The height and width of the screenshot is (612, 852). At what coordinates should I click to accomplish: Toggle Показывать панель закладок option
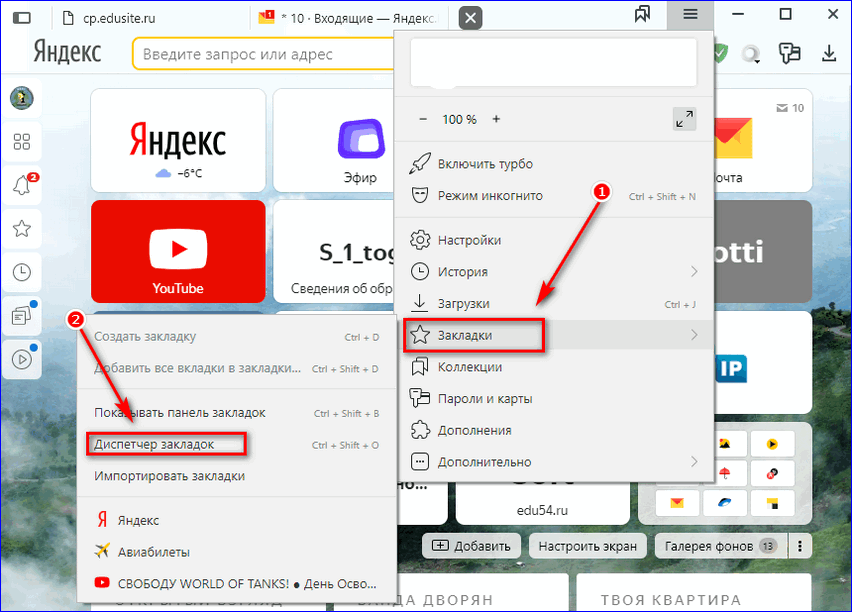pos(180,413)
